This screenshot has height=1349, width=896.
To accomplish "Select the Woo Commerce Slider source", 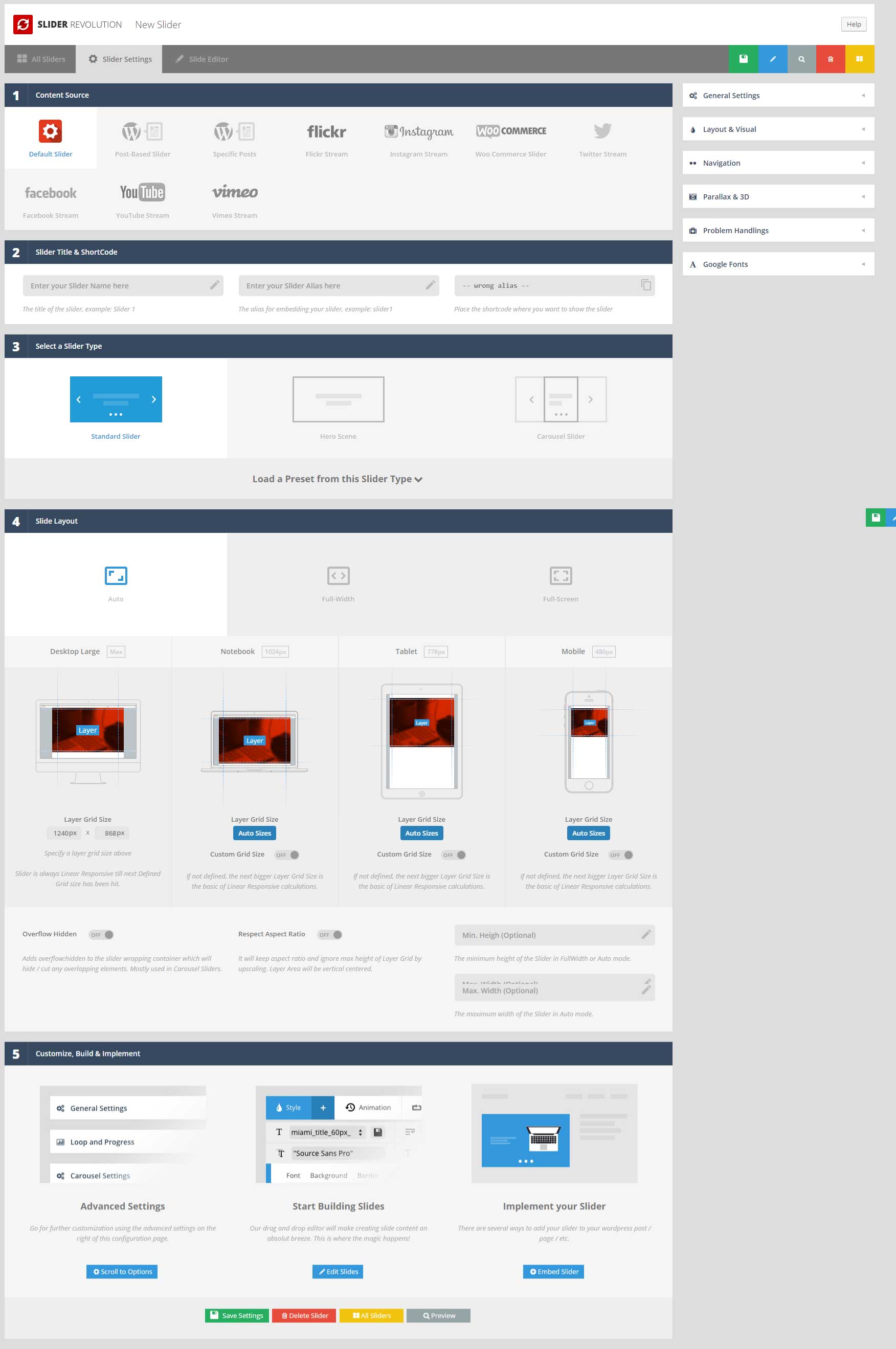I will click(510, 137).
